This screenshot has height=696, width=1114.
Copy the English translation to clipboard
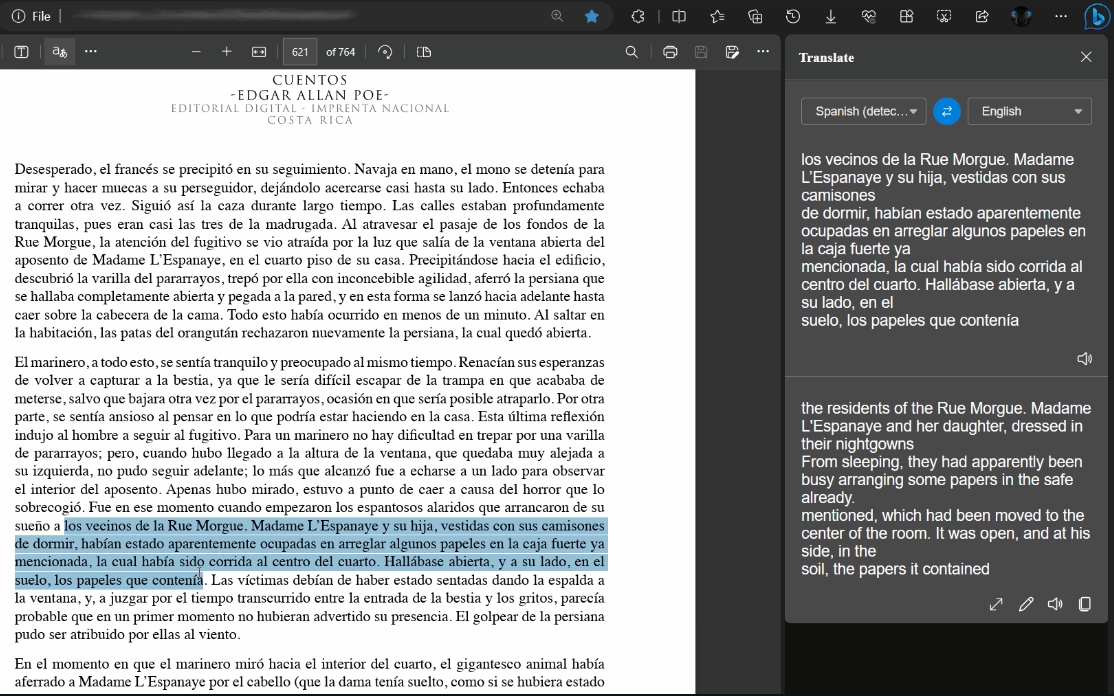1085,604
